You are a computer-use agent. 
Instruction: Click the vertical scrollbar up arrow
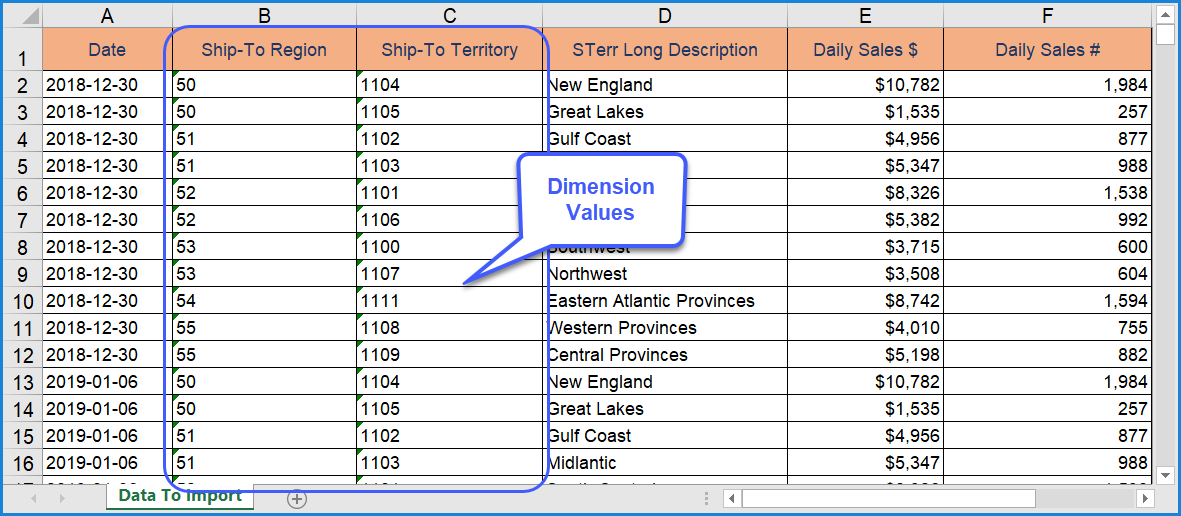1164,15
